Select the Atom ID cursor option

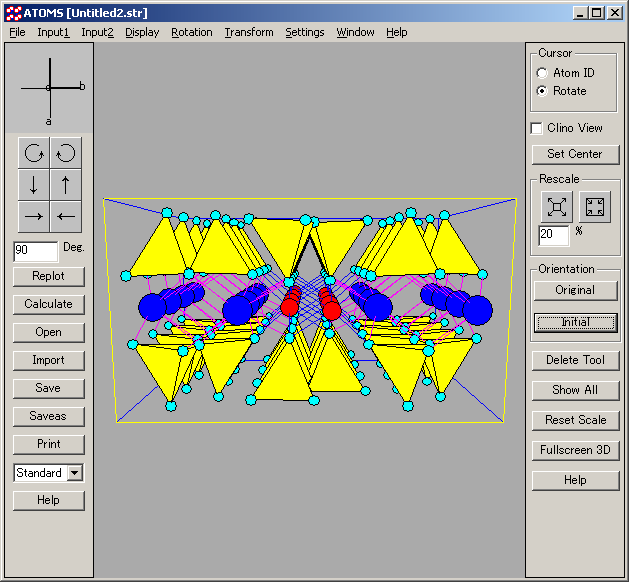543,73
